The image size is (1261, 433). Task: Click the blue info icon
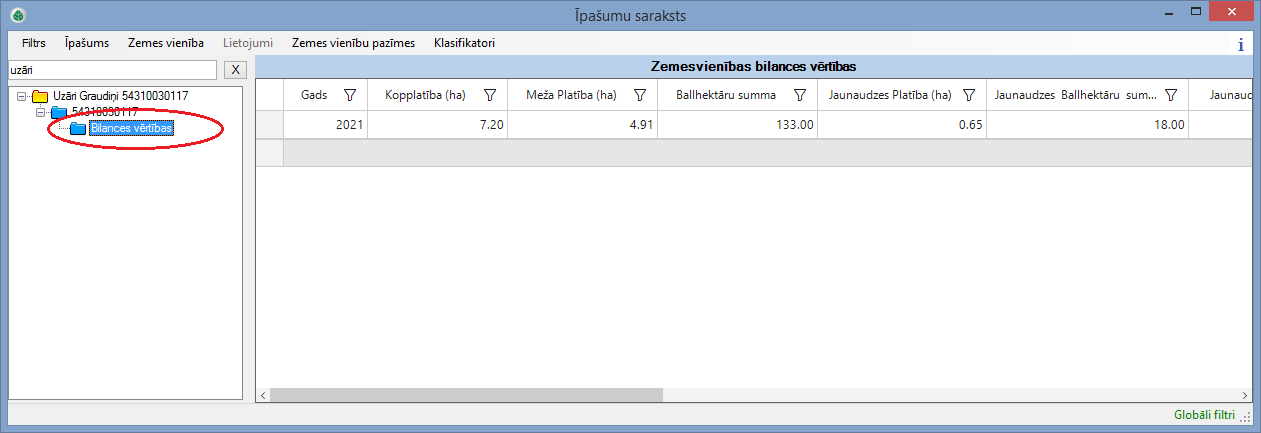tap(1241, 45)
